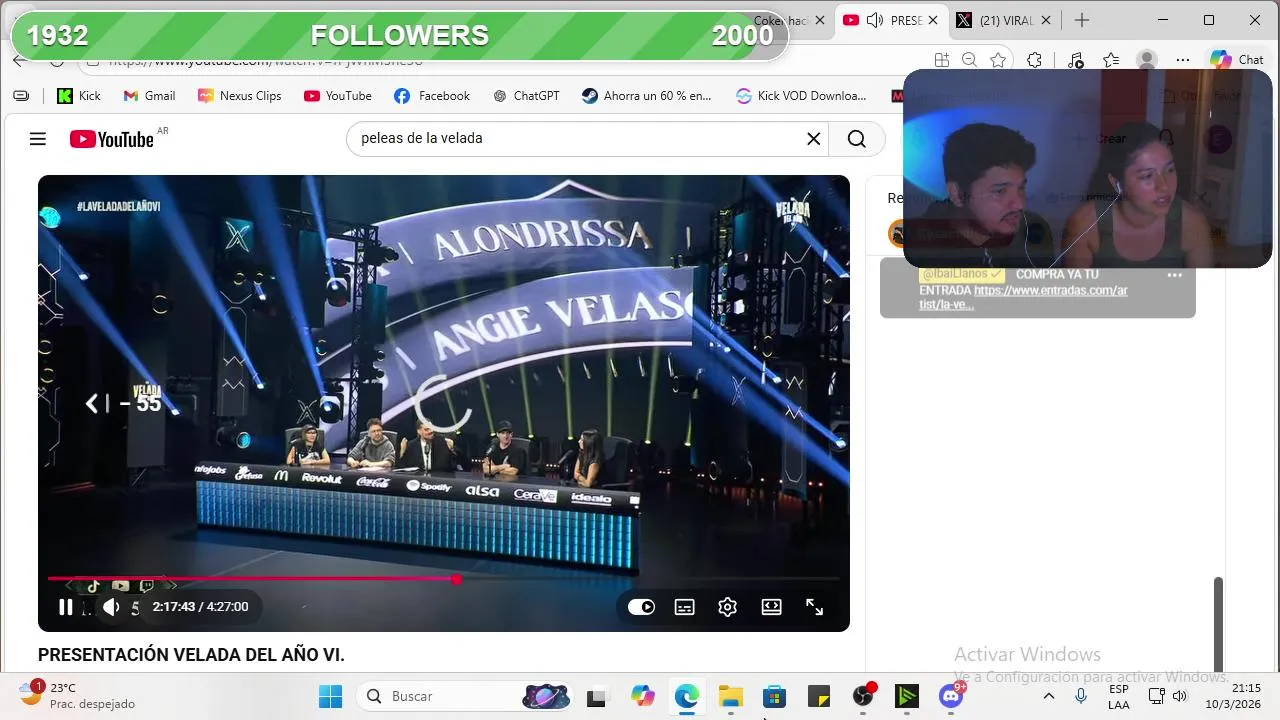Switch to the (21) VIRAL X tab
The image size is (1280, 720).
pyautogui.click(x=1005, y=20)
